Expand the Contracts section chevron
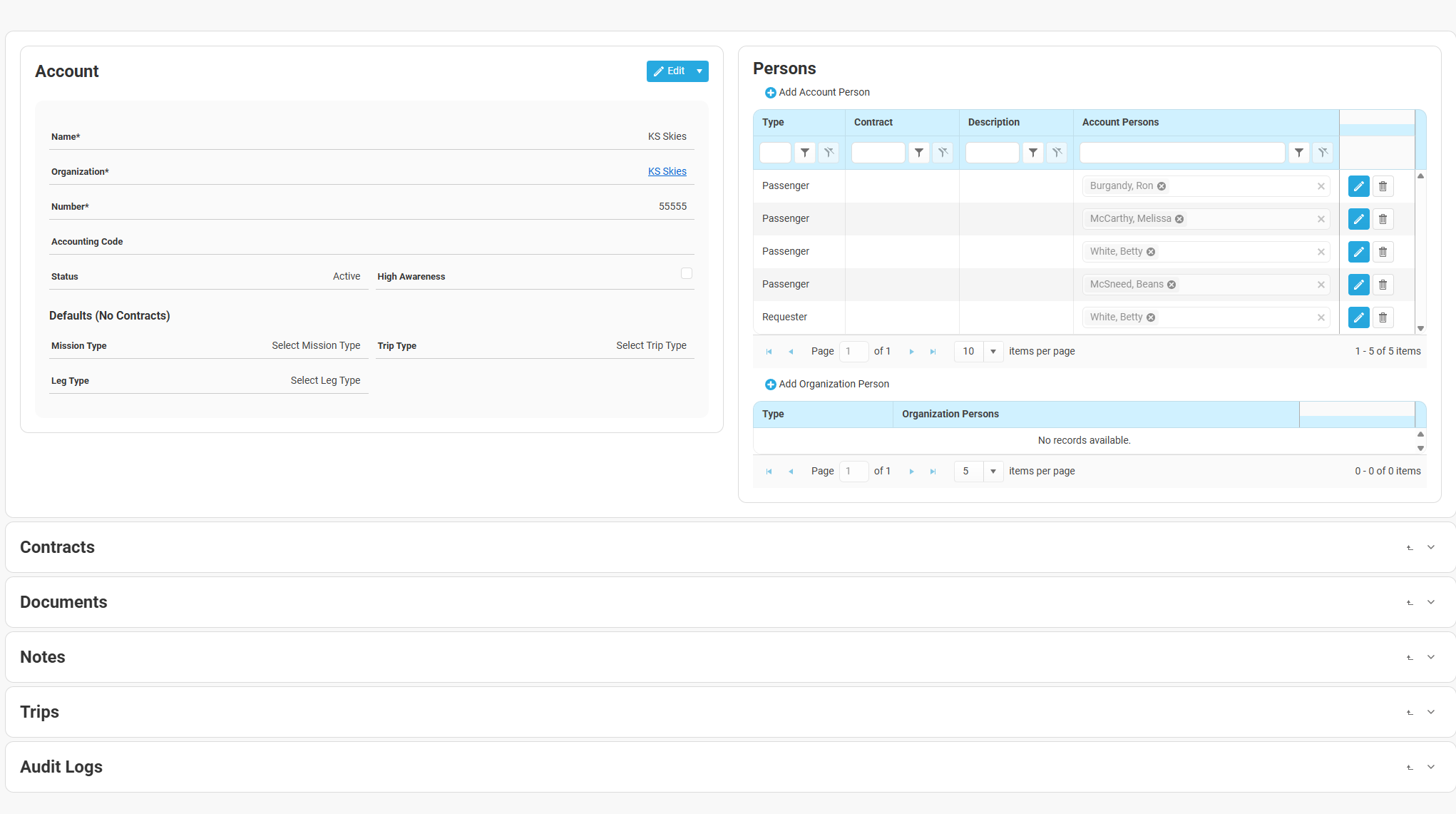 [x=1430, y=547]
